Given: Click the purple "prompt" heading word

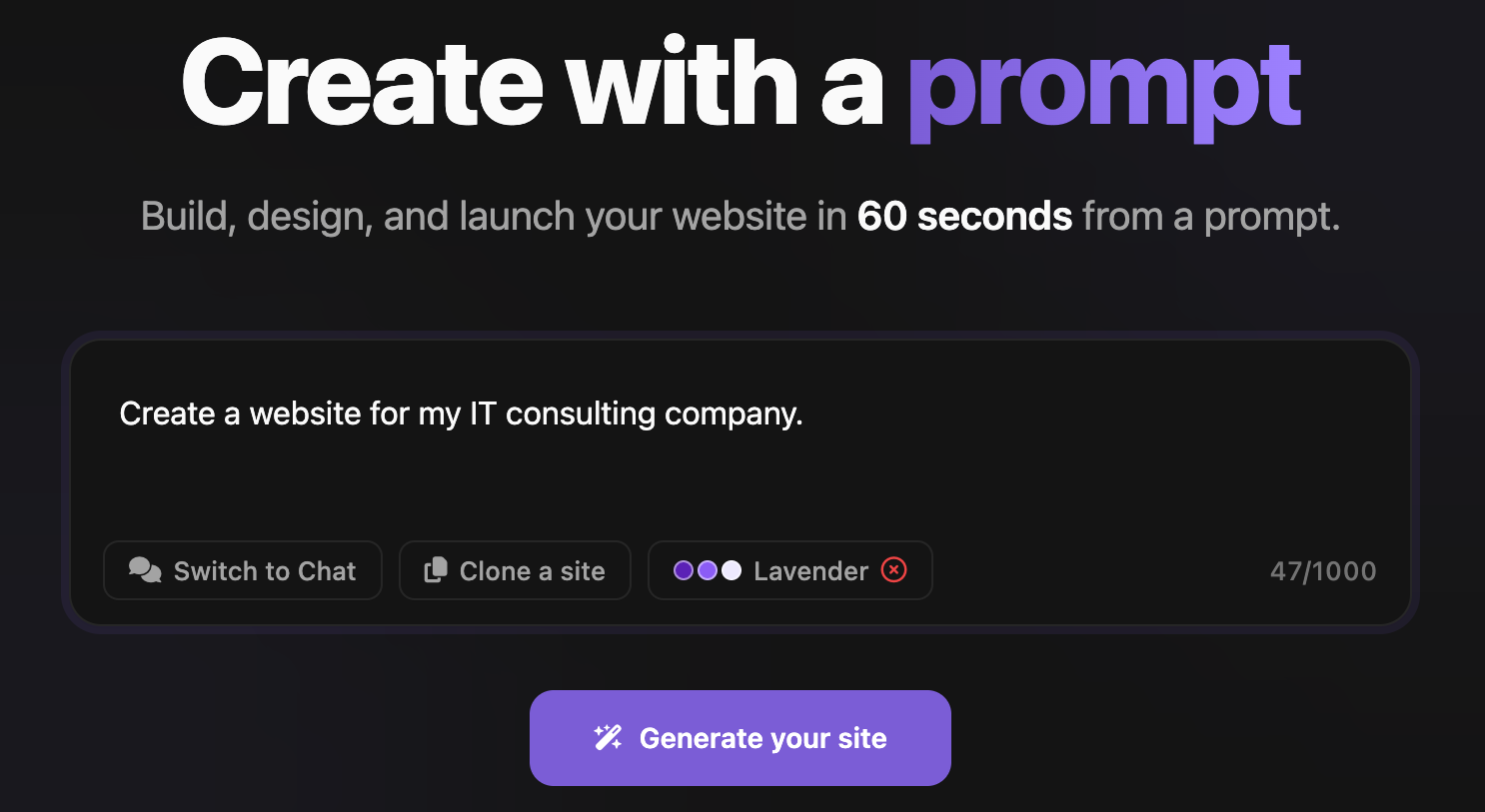Looking at the screenshot, I should click(1103, 88).
